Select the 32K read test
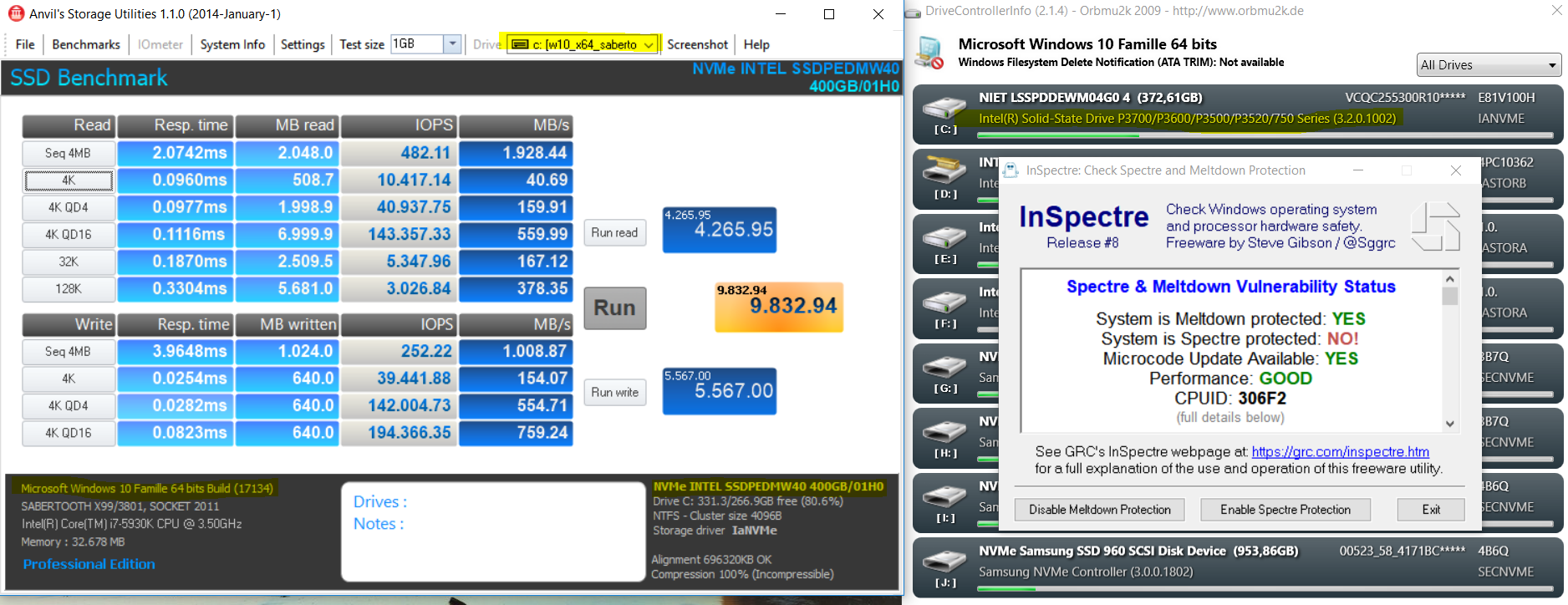This screenshot has height=605, width=1568. pyautogui.click(x=69, y=262)
